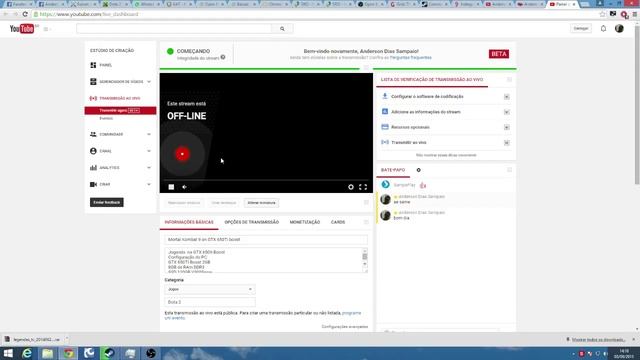Open Internet Explorer from the taskbar
The height and width of the screenshot is (360, 640).
[27, 353]
